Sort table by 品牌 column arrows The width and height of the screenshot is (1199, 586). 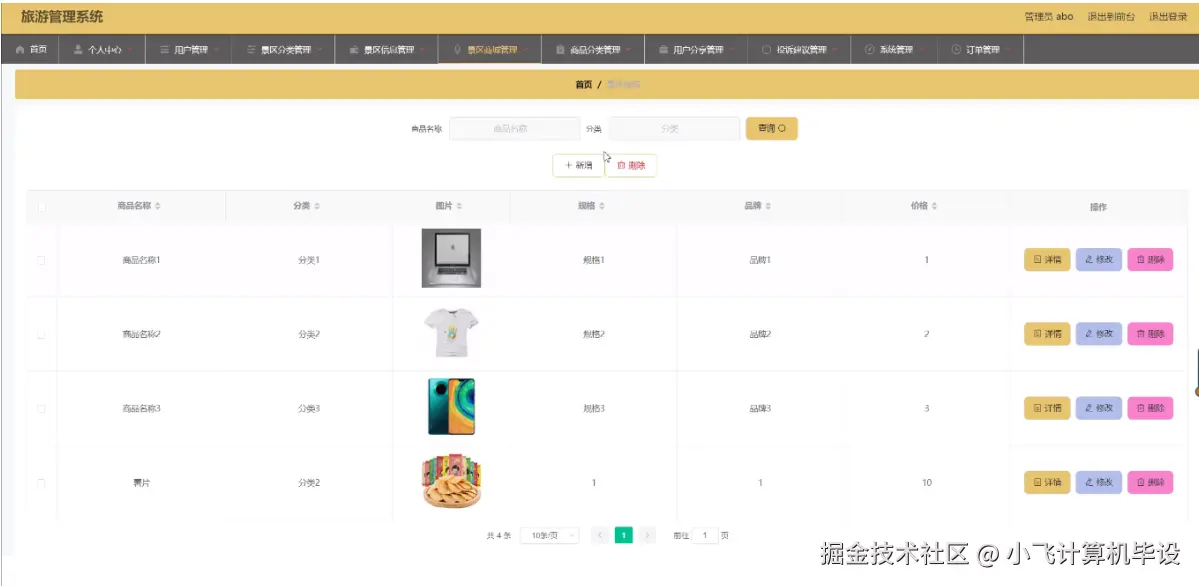coord(768,207)
